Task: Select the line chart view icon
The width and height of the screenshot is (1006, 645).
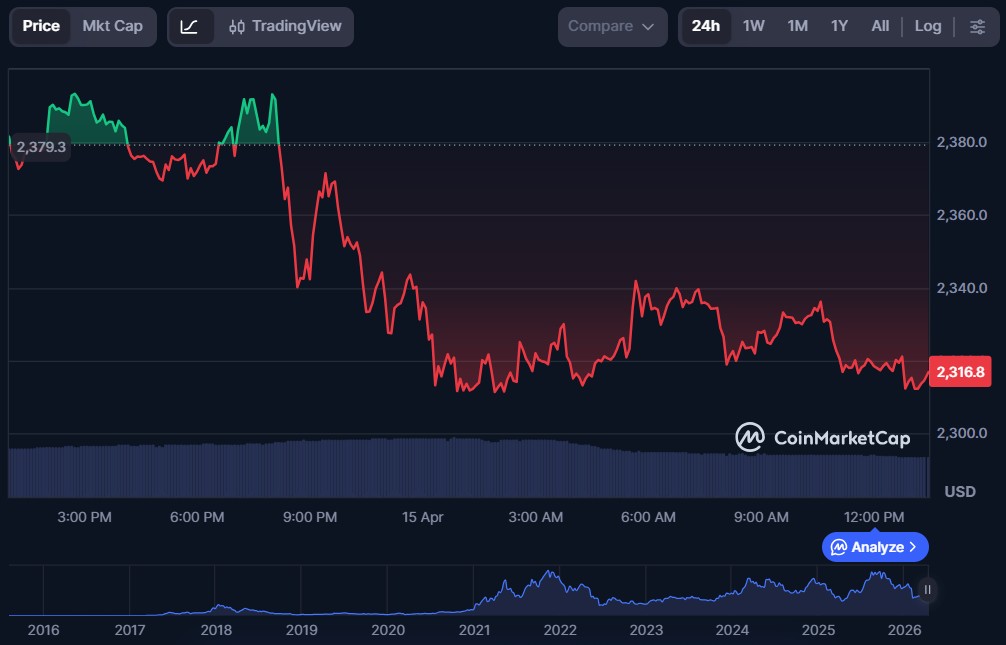Action: [188, 26]
